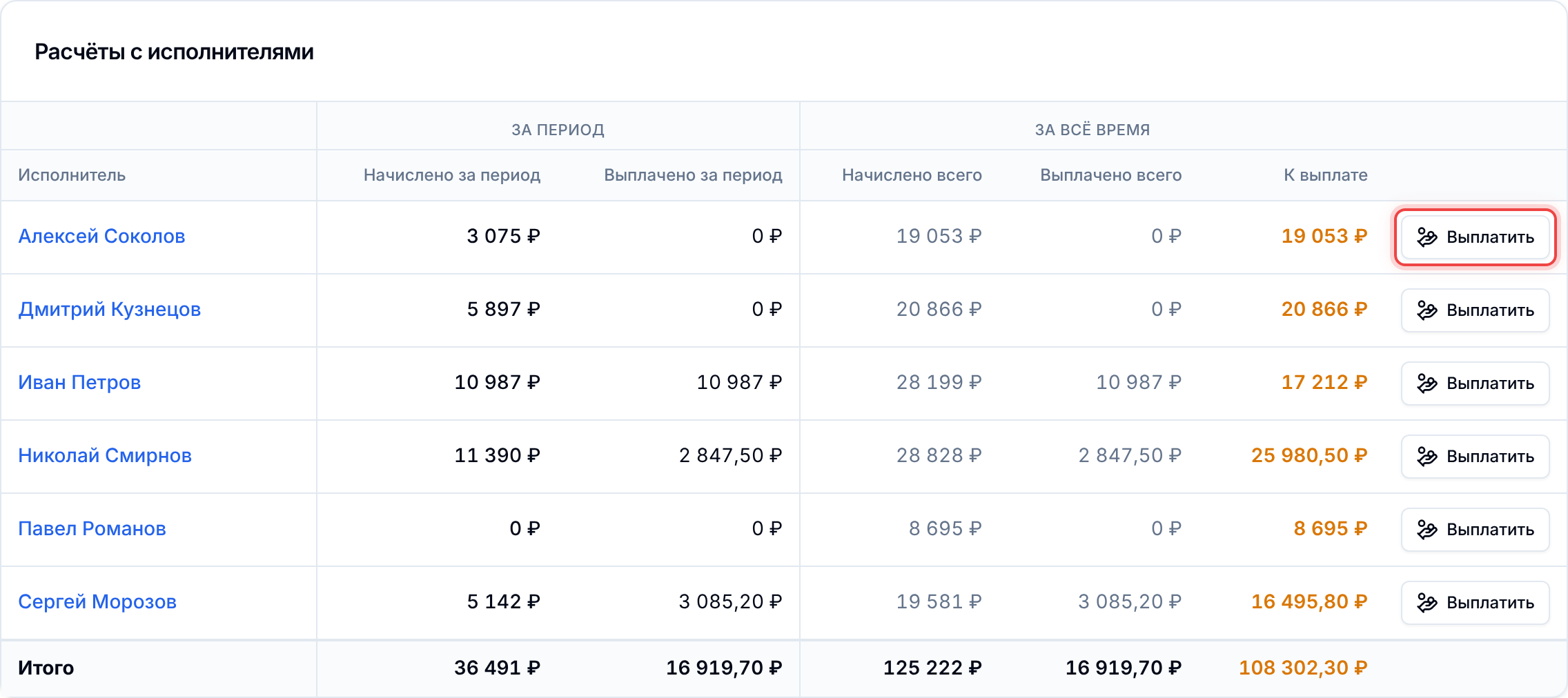The height and width of the screenshot is (698, 1568).
Task: Click payout hand icon in Сергей Морозов row
Action: pyautogui.click(x=1427, y=603)
